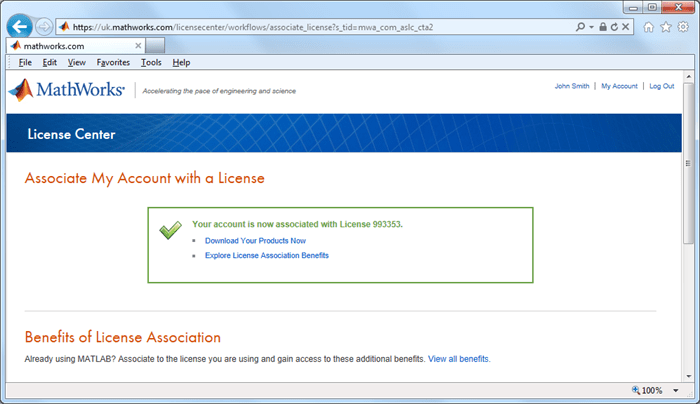This screenshot has width=700, height=404.
Task: Click the License Center banner heading
Action: pyautogui.click(x=71, y=134)
